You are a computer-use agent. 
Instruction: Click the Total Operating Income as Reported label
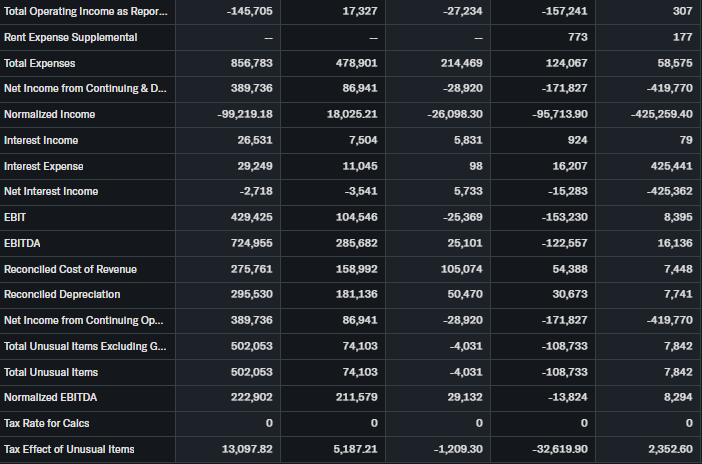tap(86, 11)
